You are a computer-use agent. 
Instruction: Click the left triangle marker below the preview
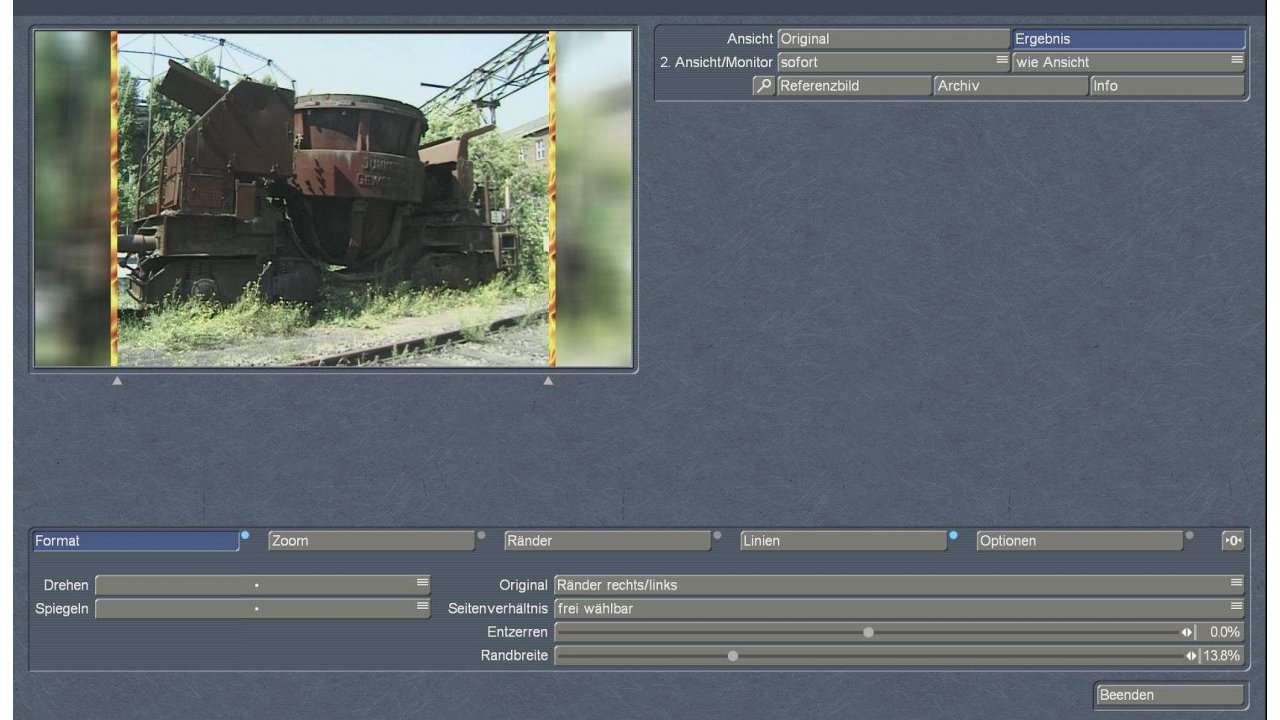click(x=117, y=381)
